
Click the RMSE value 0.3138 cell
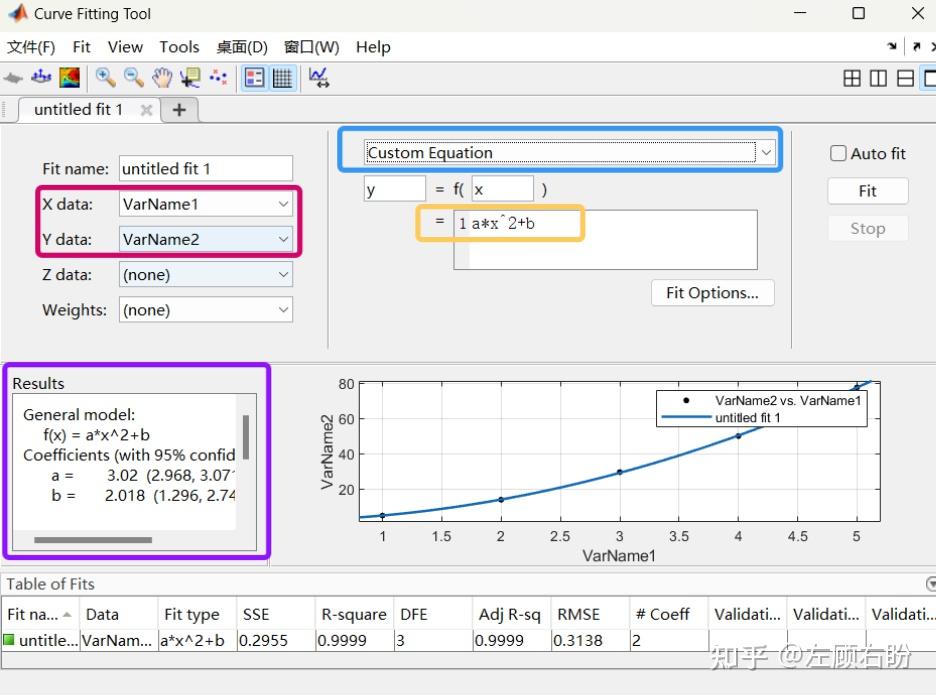tap(590, 641)
